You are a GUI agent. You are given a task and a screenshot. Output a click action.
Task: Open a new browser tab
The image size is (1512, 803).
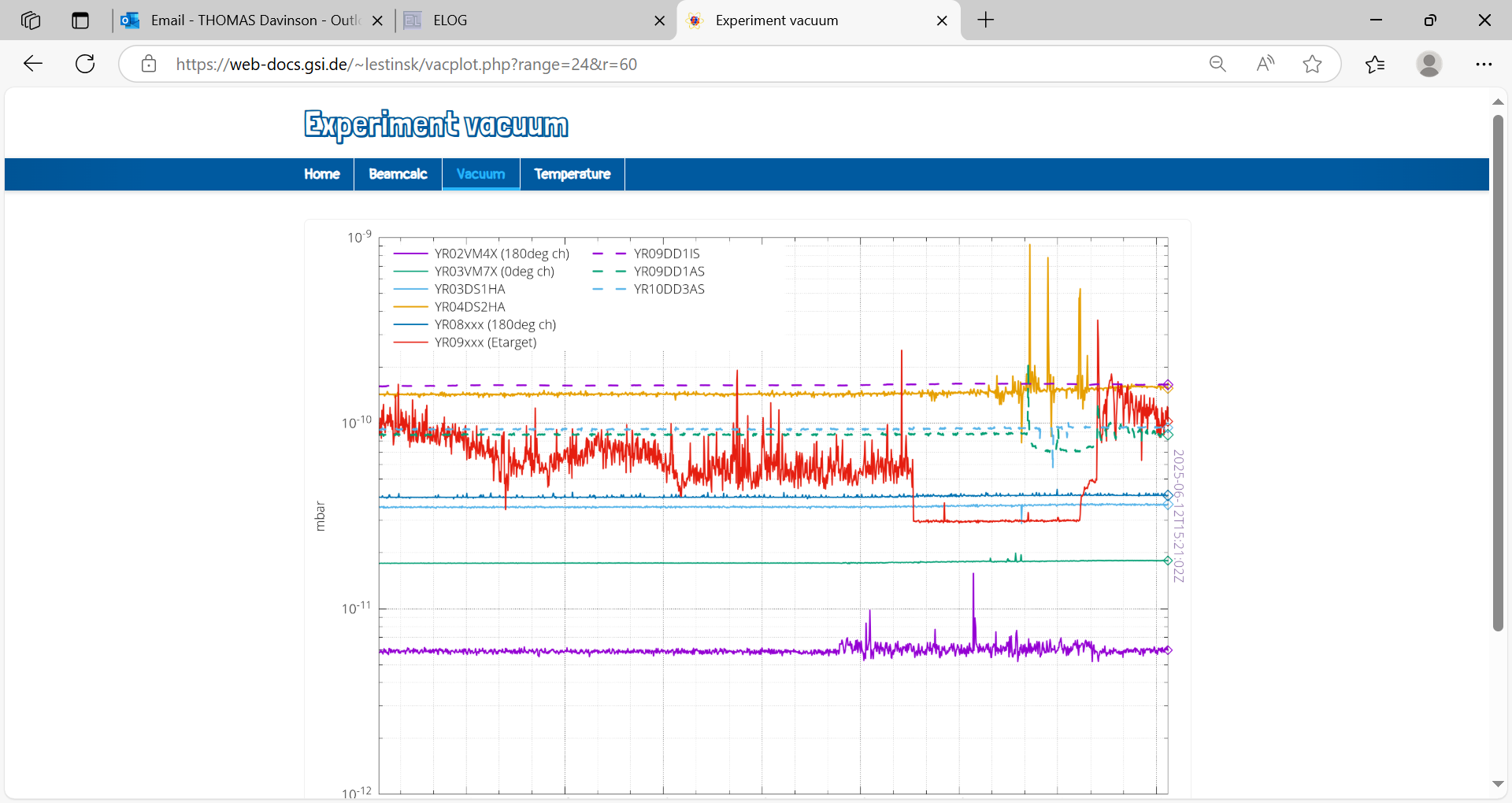(x=985, y=20)
